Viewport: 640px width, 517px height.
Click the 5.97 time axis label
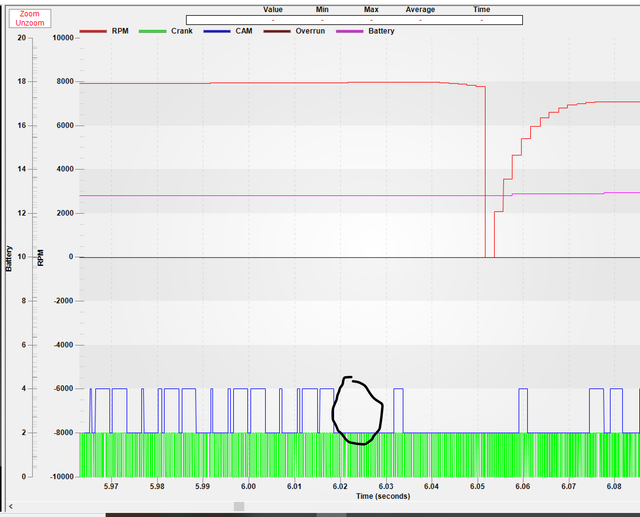pos(111,486)
